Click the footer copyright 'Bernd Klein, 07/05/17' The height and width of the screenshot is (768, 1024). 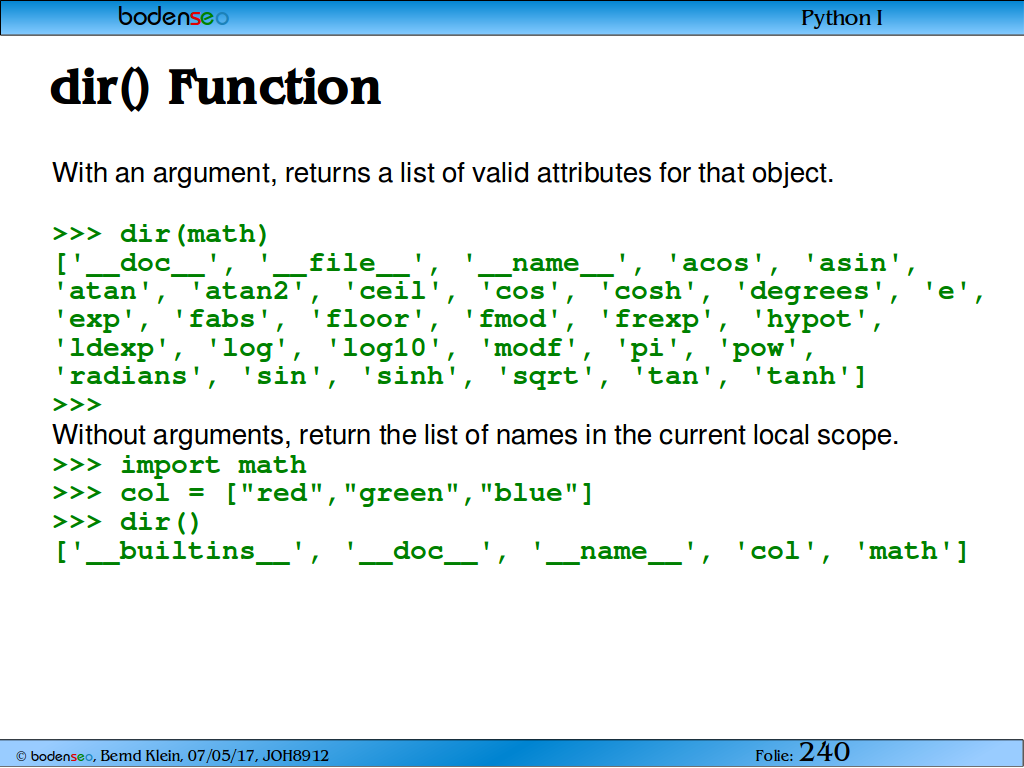(172, 756)
